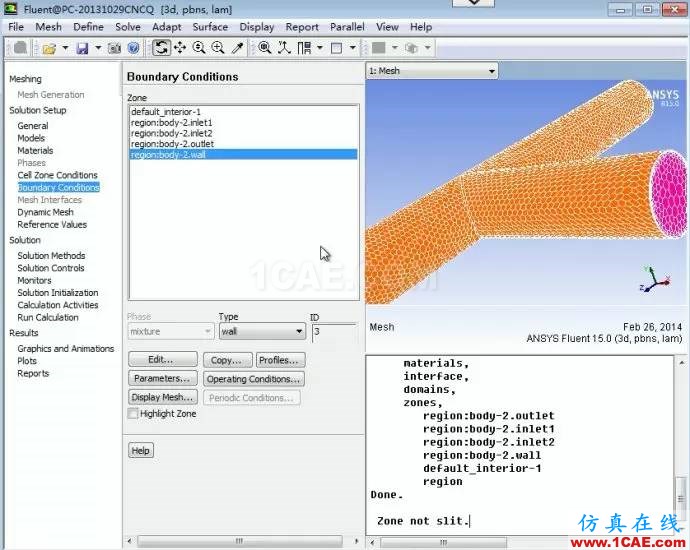Toggle the Highlight Zone checkbox
Image resolution: width=690 pixels, height=550 pixels.
pos(132,414)
